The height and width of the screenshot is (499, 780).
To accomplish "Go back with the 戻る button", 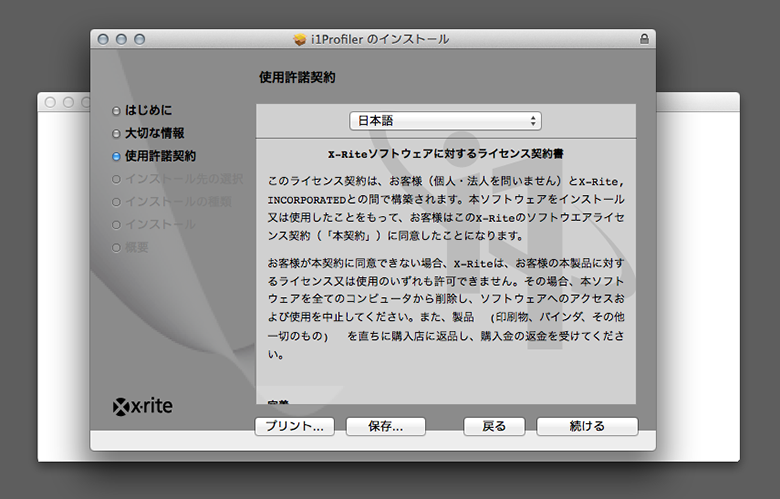I will [x=494, y=426].
